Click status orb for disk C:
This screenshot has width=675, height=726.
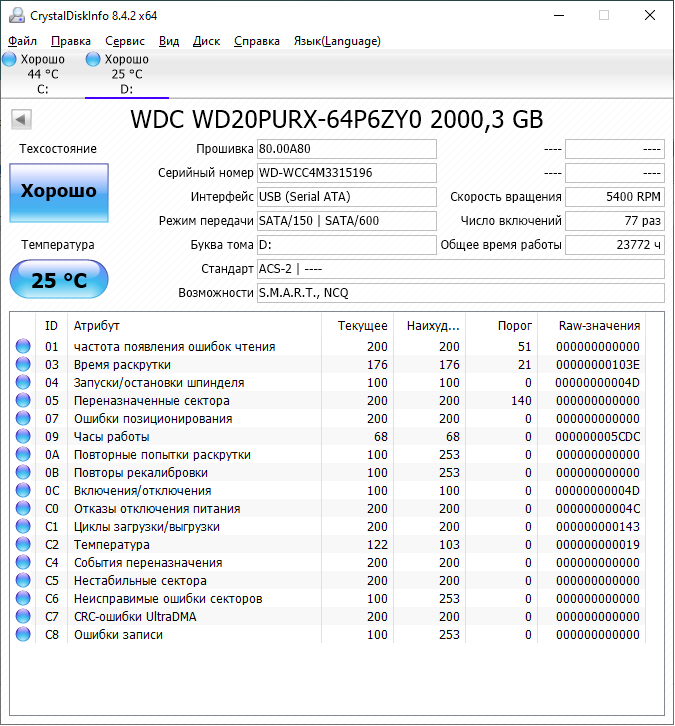[9, 59]
